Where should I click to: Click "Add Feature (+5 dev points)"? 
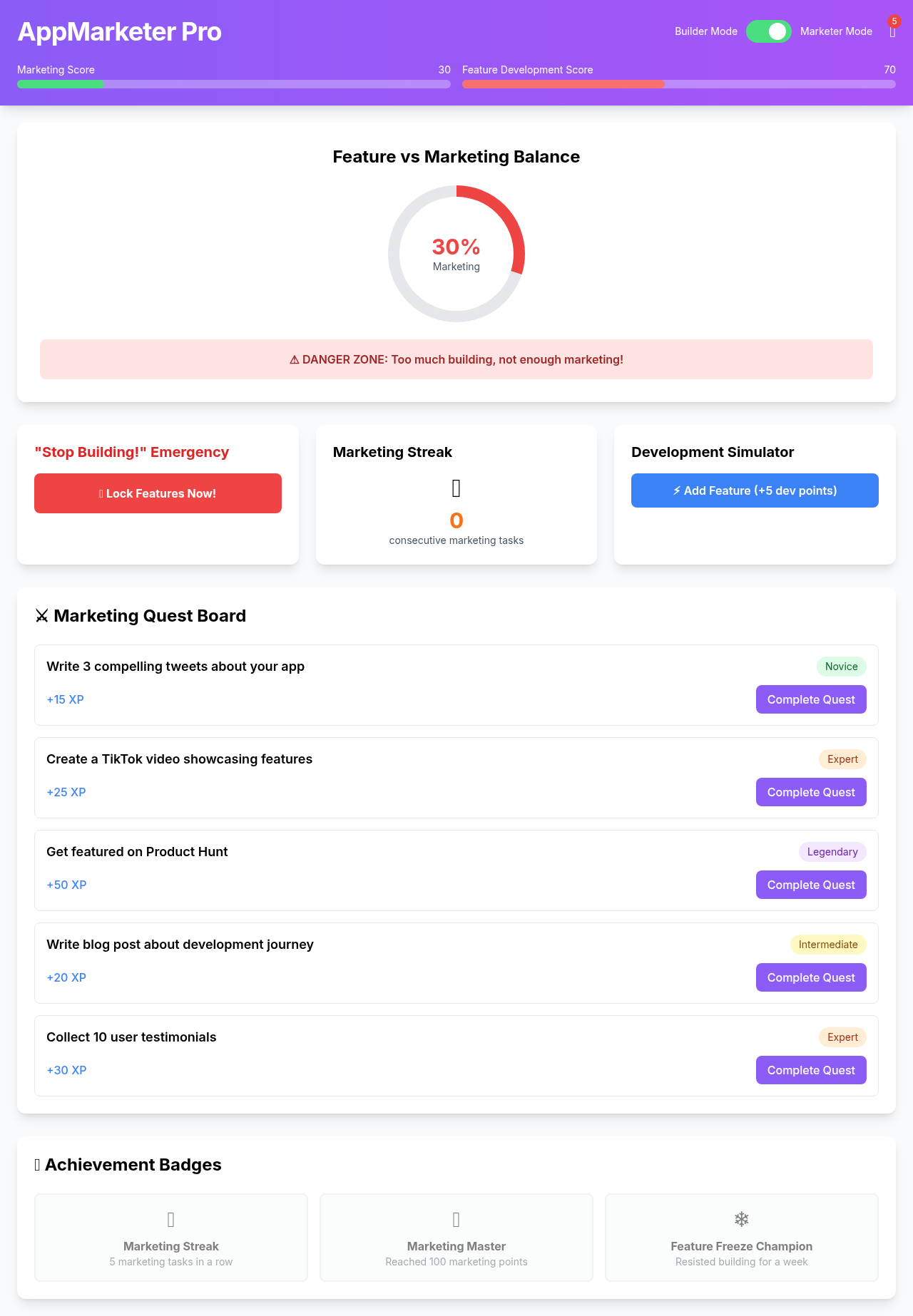755,490
